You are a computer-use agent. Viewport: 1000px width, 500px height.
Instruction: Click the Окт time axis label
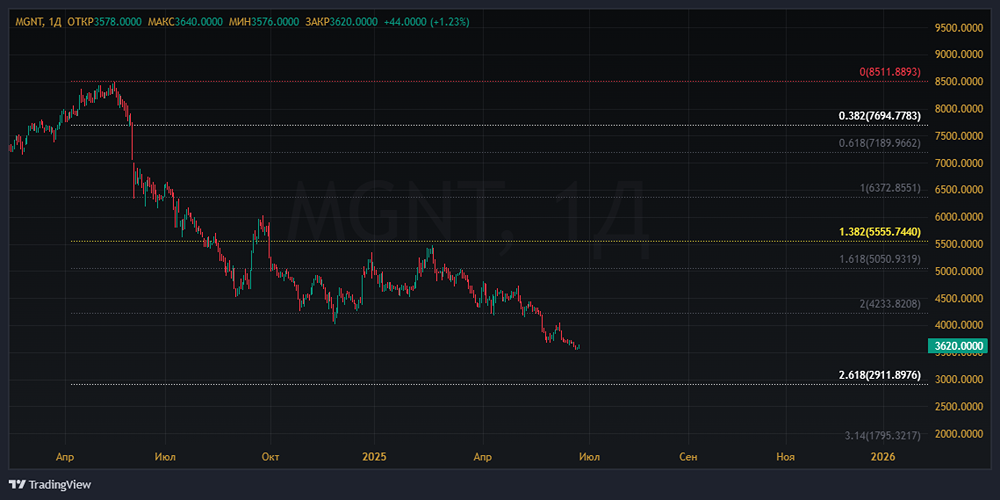270,457
